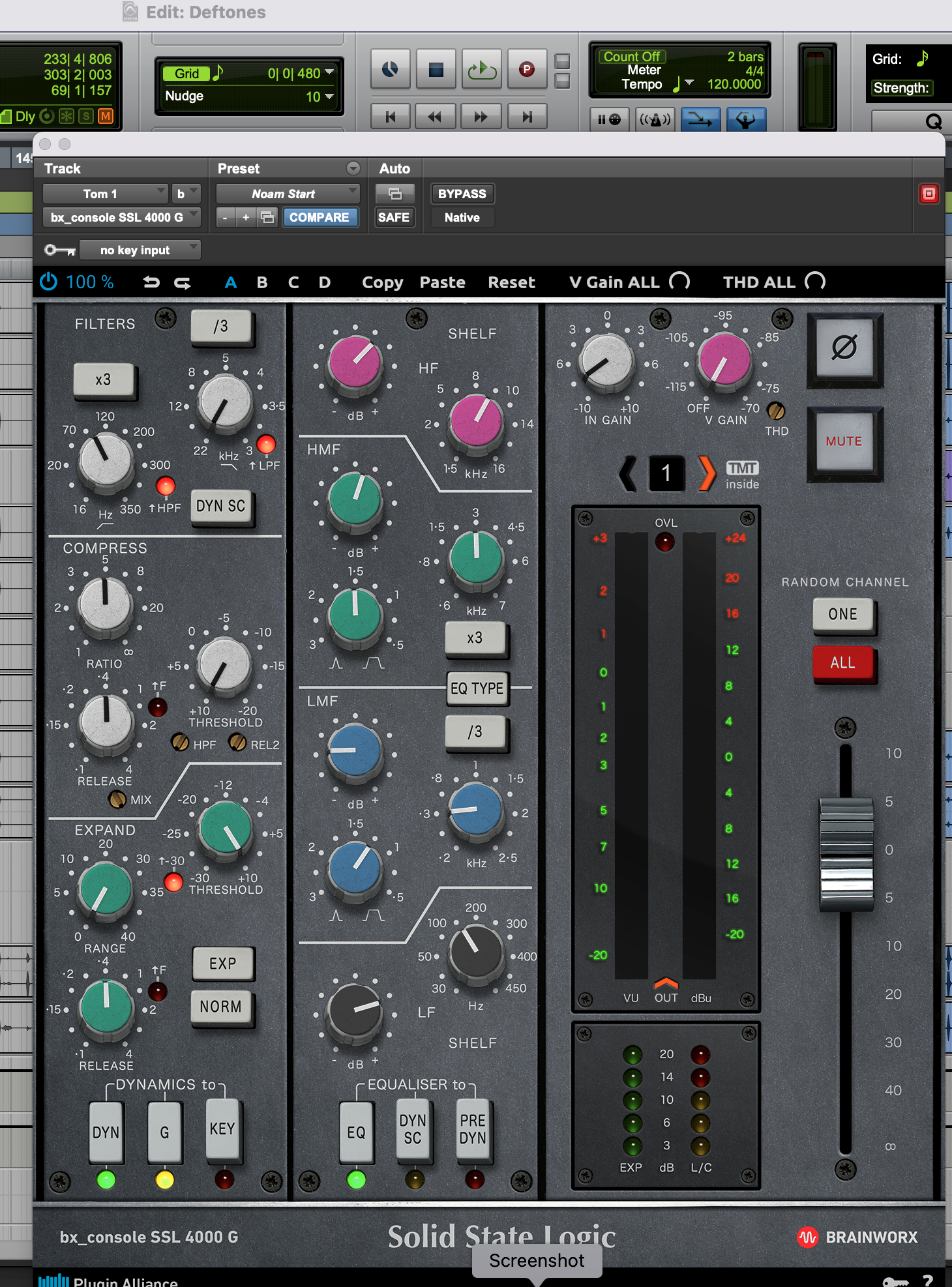
Task: Click the Fast Forward transport button
Action: pos(481,117)
